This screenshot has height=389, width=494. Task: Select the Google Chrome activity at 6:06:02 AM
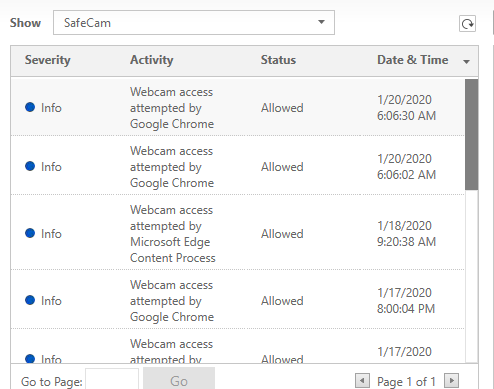tap(172, 167)
